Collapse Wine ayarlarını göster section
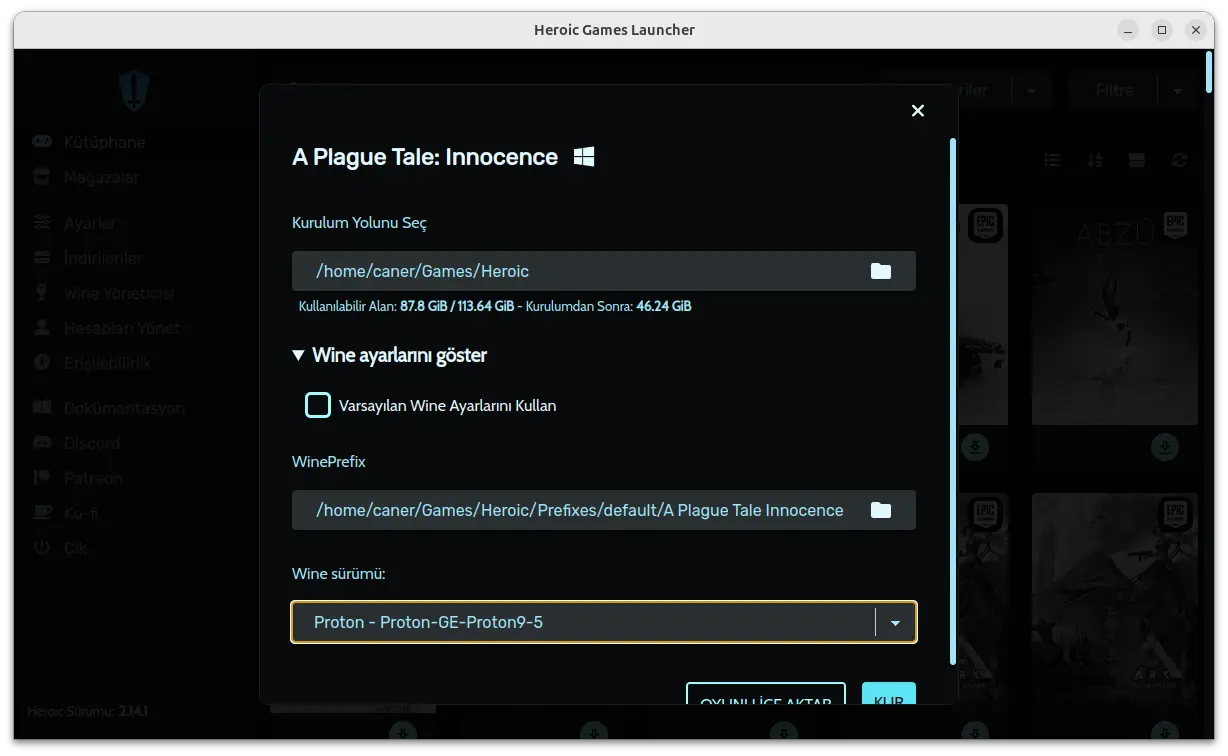Viewport: 1228px width, 756px height. (390, 355)
